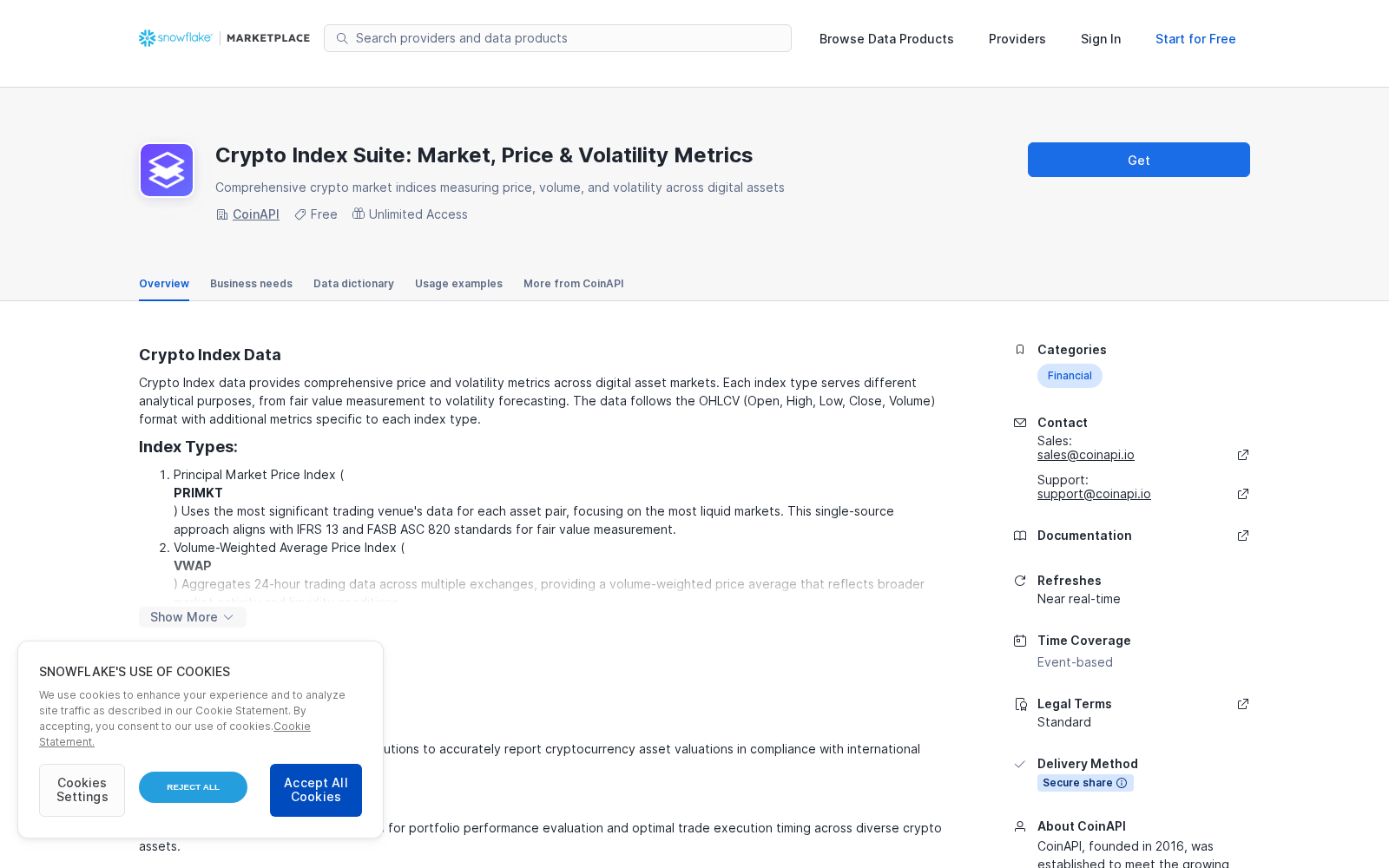The width and height of the screenshot is (1389, 868).
Task: Open the Providers page
Action: (x=1017, y=39)
